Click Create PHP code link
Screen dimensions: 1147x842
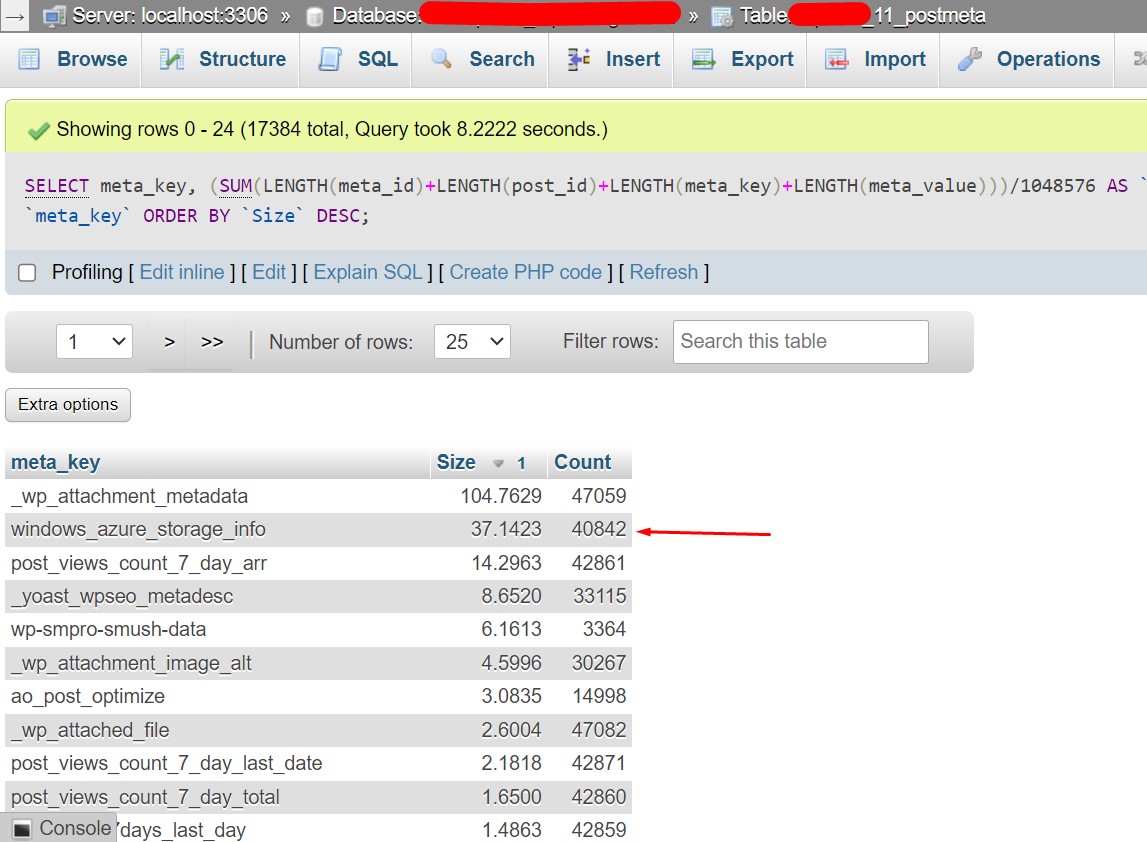click(x=525, y=272)
